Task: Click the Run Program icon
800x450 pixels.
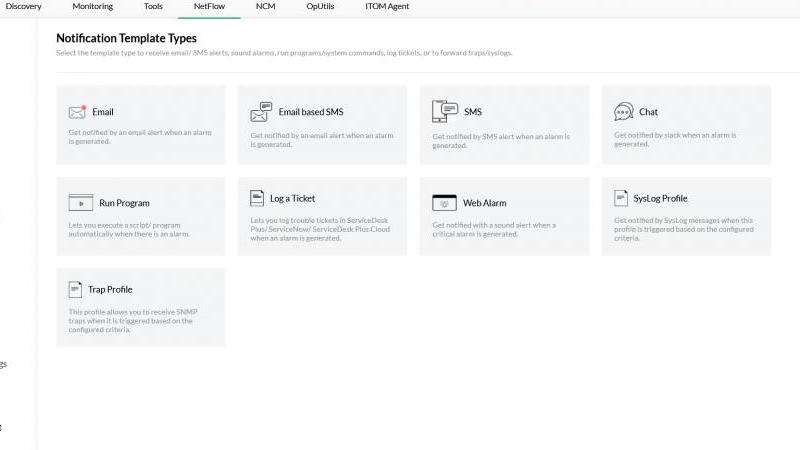Action: [x=80, y=203]
